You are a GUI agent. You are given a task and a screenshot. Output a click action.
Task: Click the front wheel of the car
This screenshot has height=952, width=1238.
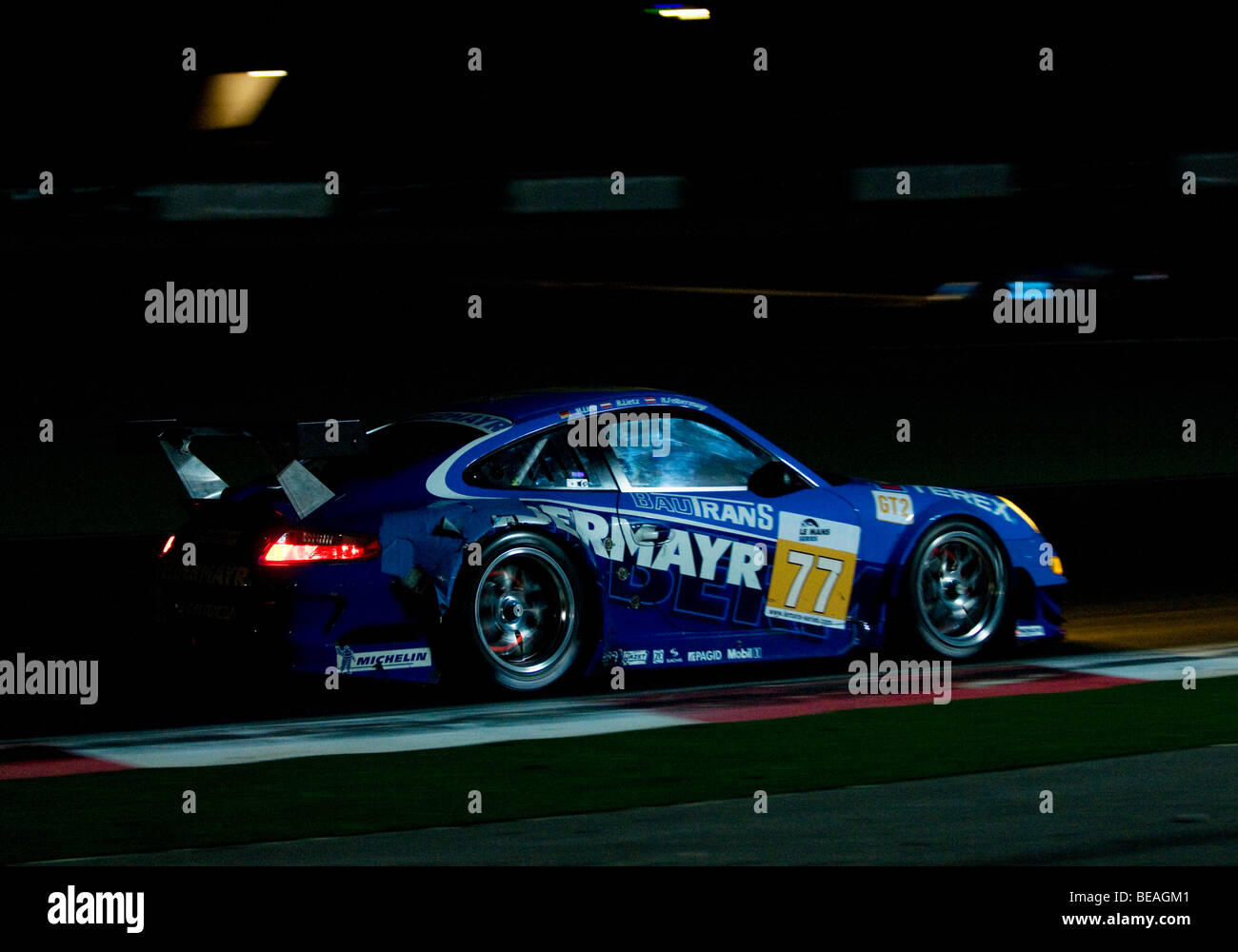[x=958, y=588]
